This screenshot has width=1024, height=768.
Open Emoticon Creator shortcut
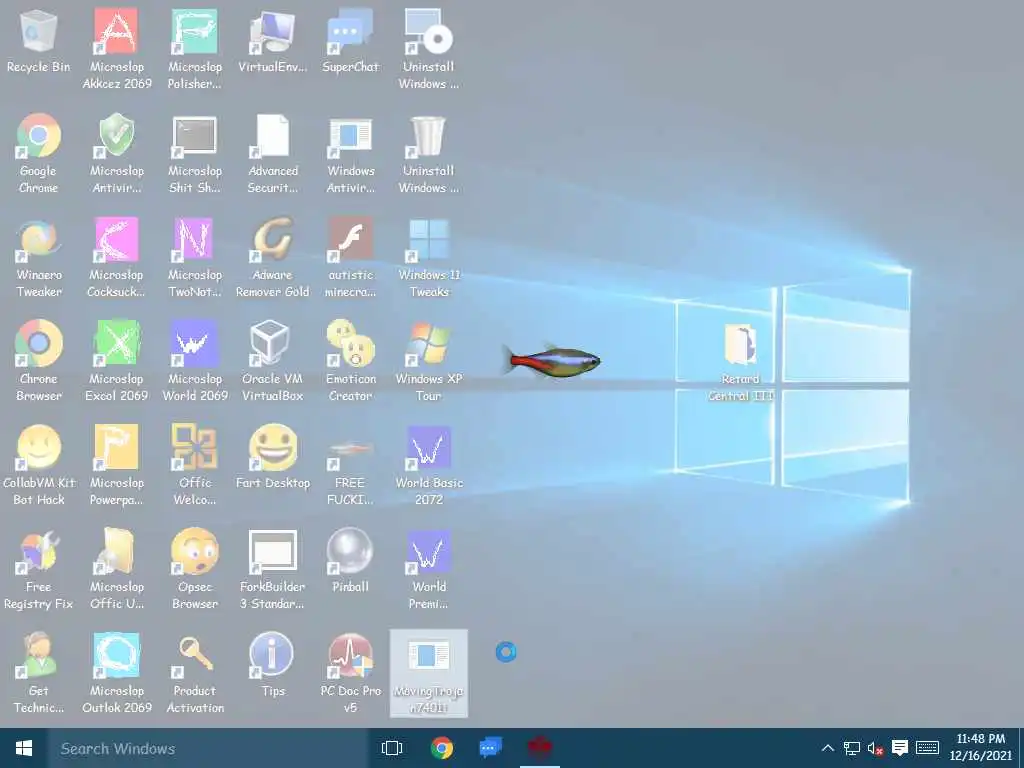[351, 361]
